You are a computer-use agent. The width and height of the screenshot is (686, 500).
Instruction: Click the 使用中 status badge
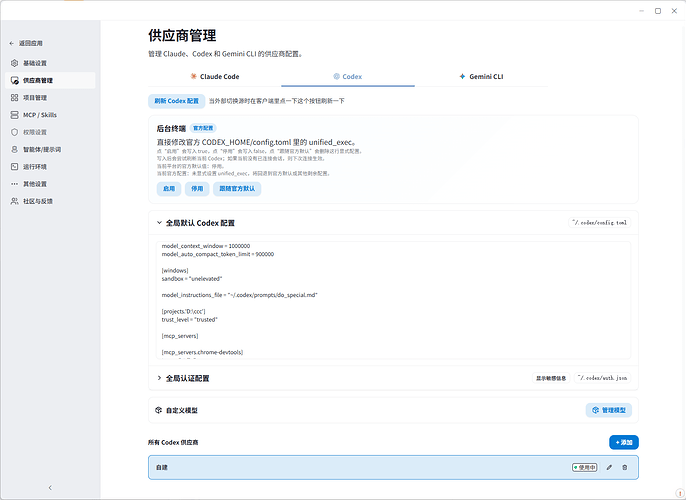click(x=584, y=467)
